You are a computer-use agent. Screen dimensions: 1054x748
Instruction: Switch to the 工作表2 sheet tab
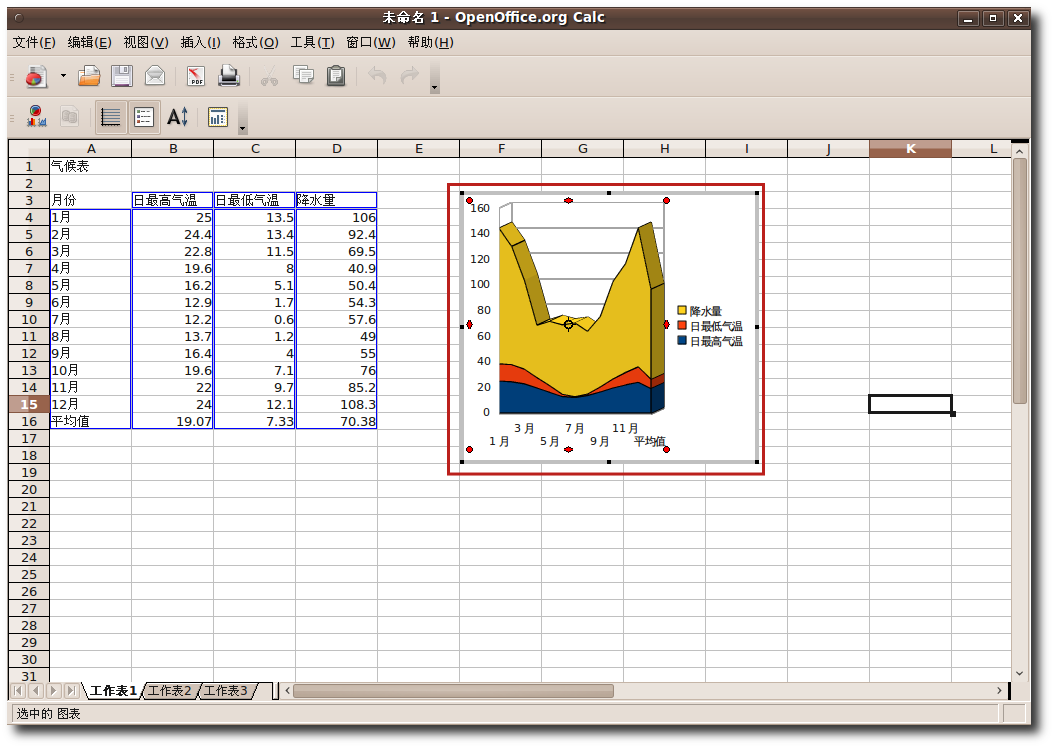169,691
